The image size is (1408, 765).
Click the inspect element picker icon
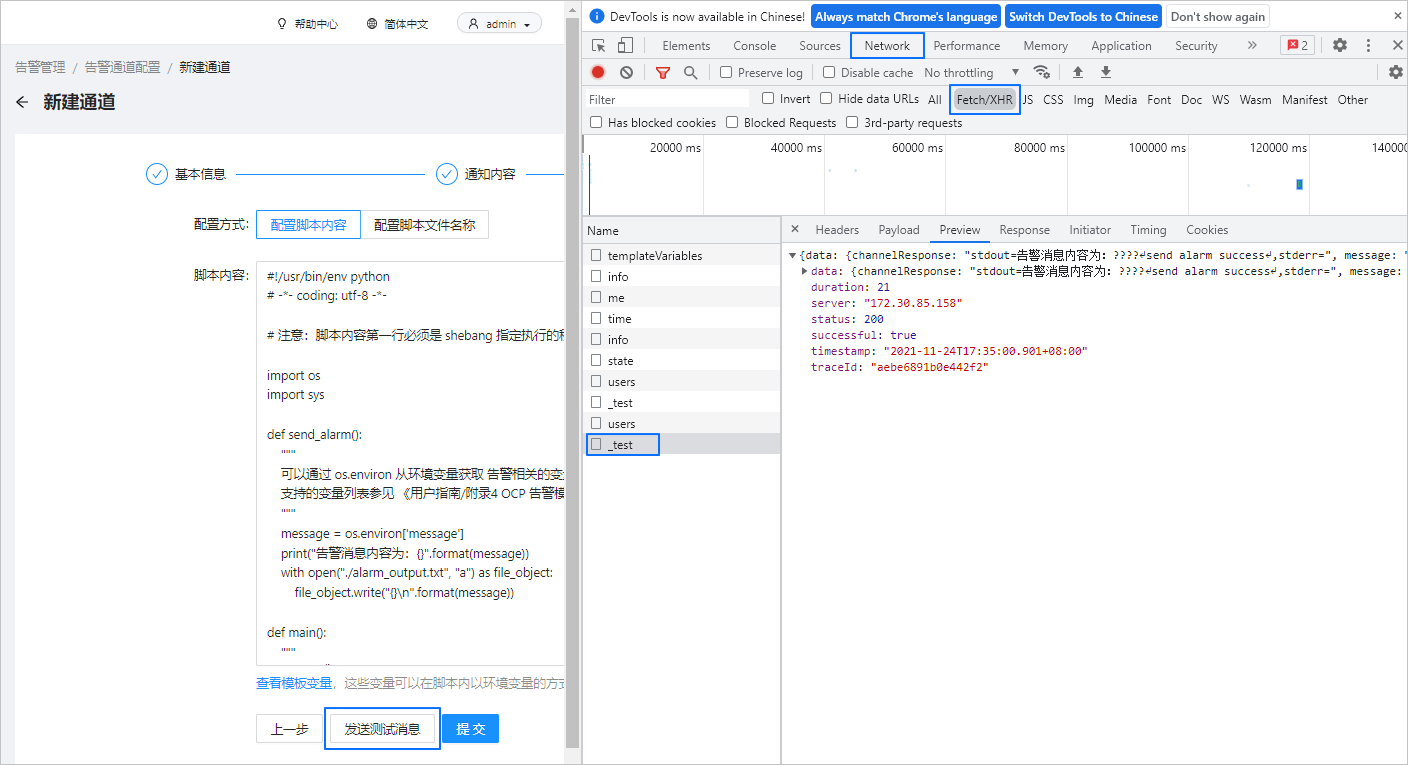(599, 46)
